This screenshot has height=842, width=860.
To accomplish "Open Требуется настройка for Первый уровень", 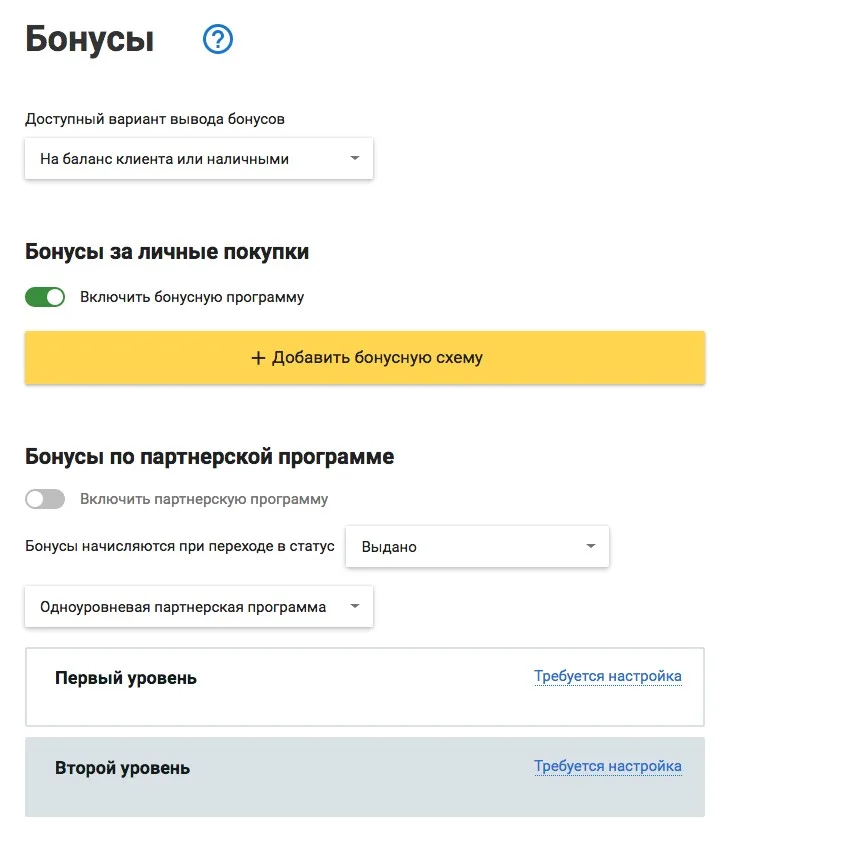I will [608, 676].
